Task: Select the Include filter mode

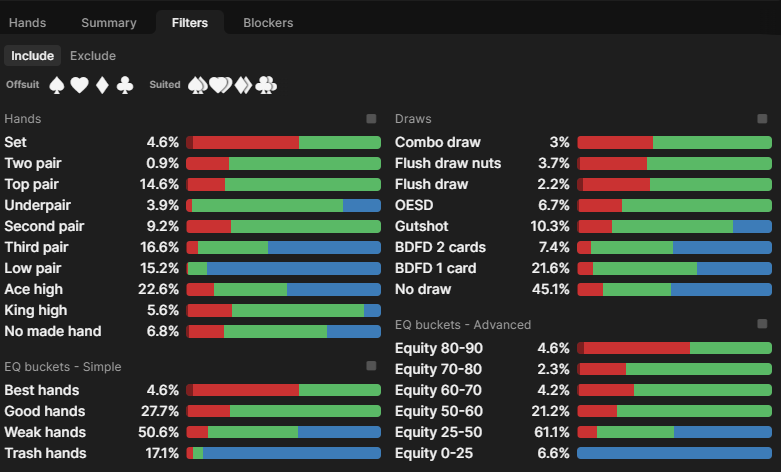Action: click(32, 56)
